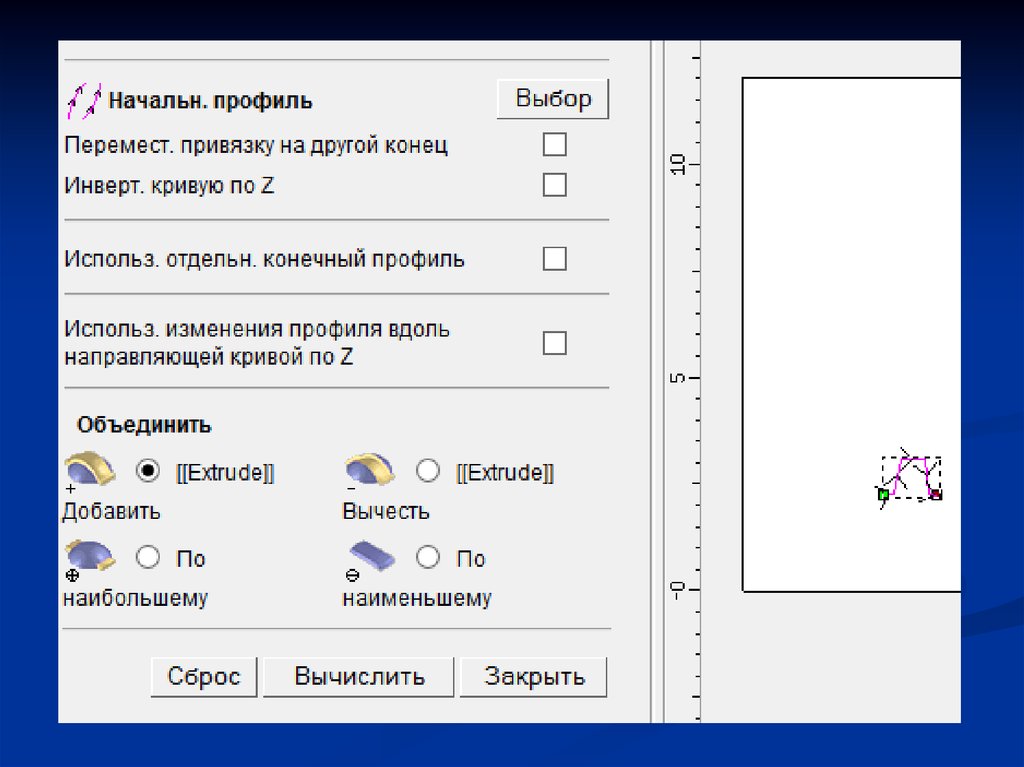Click the 'Начальн. профиль' heading text
Image resolution: width=1024 pixels, height=767 pixels.
[x=210, y=101]
